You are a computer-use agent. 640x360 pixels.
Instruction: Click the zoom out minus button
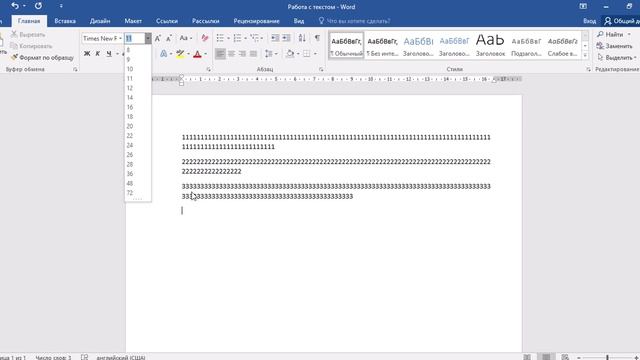[579, 357]
